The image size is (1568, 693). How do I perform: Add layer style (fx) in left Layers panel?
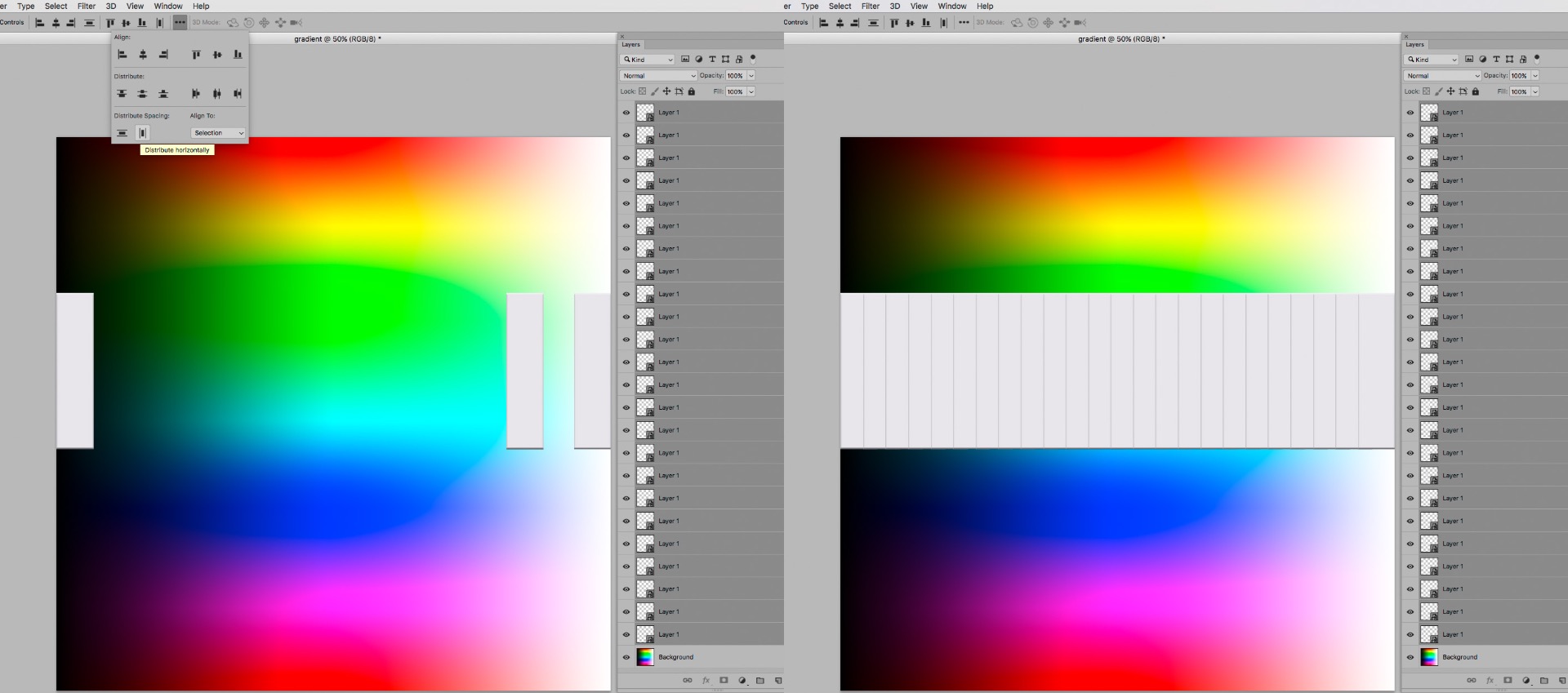click(x=706, y=681)
